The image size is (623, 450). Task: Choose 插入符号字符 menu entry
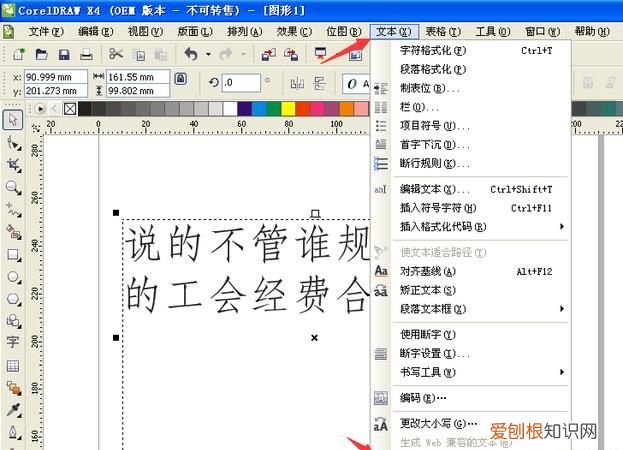pyautogui.click(x=471, y=208)
